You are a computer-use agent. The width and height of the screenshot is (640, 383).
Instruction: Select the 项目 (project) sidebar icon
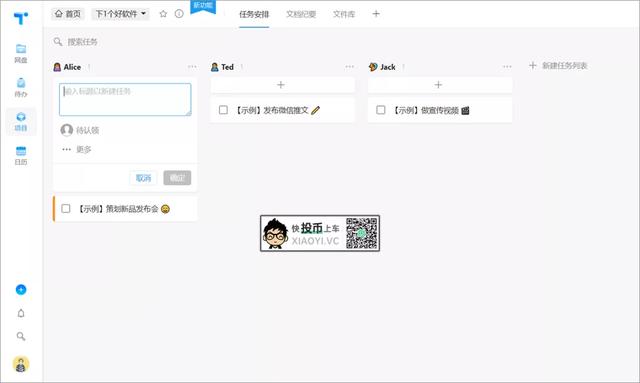click(x=21, y=121)
